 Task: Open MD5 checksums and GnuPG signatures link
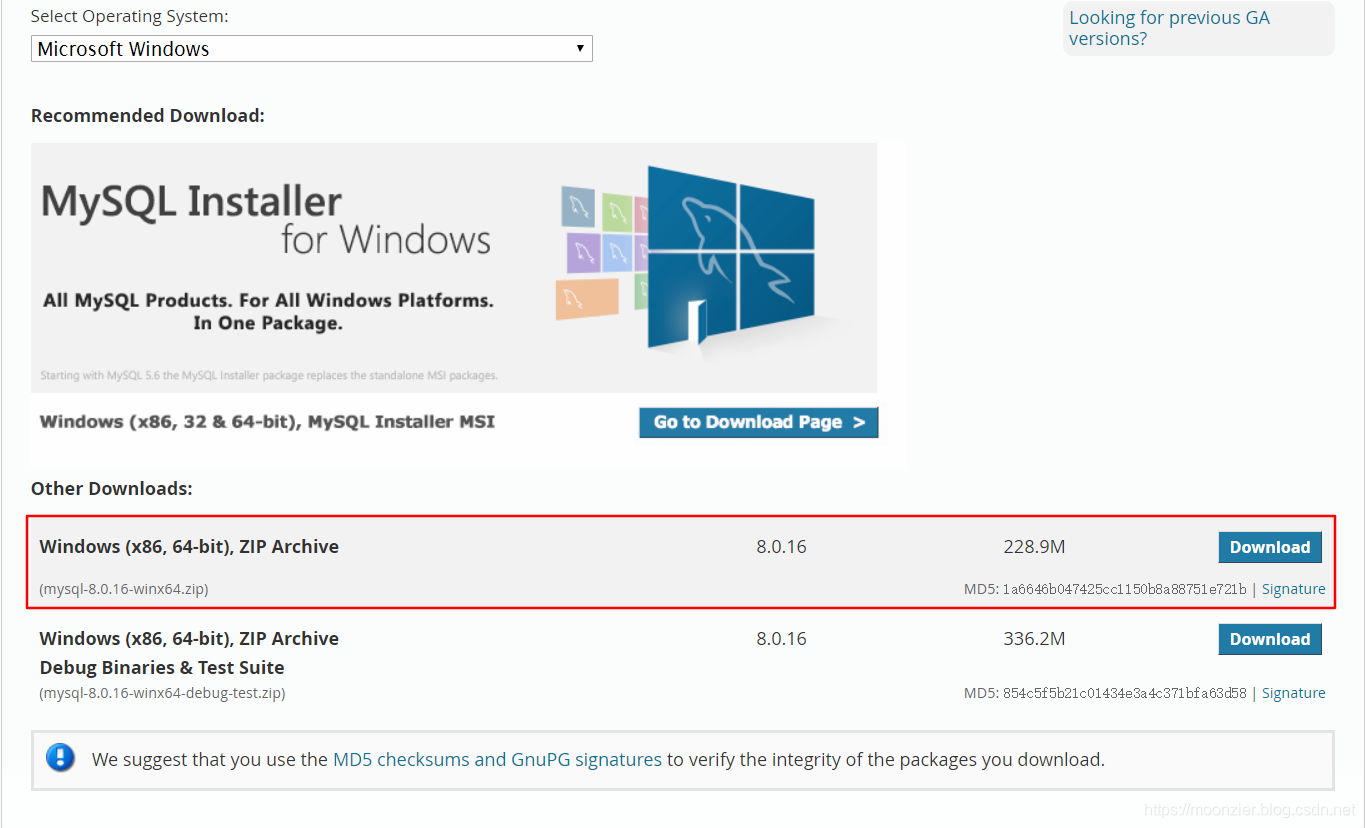pos(497,759)
